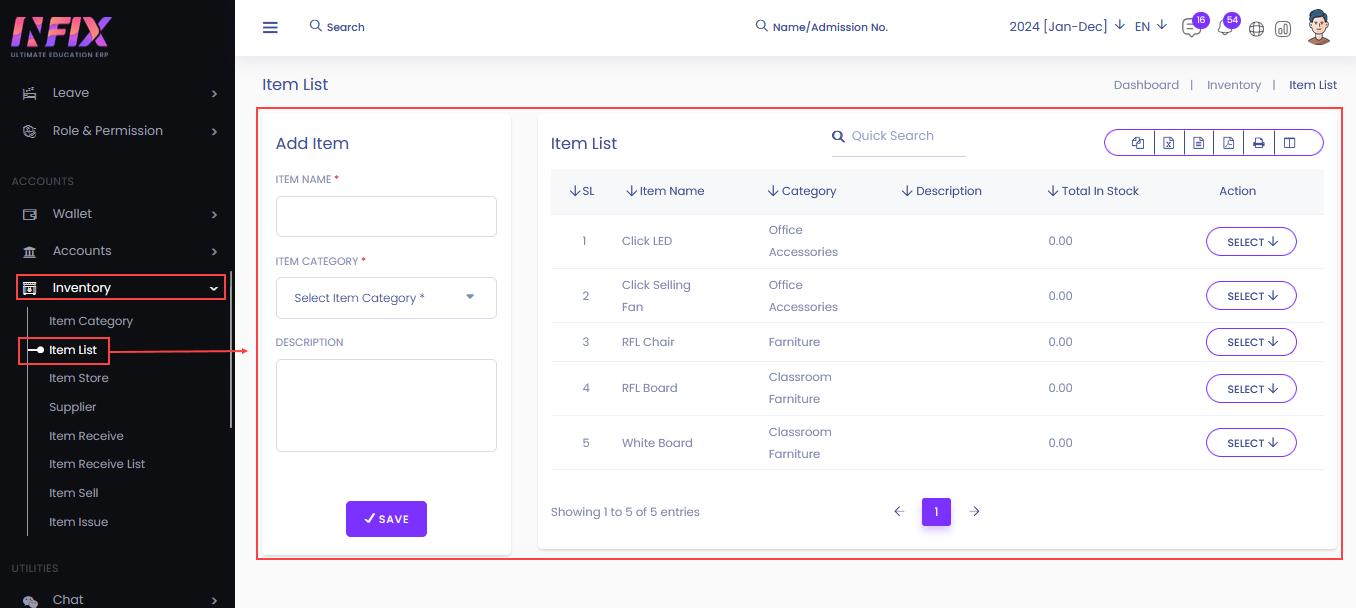Focus the top Search field

(x=345, y=27)
